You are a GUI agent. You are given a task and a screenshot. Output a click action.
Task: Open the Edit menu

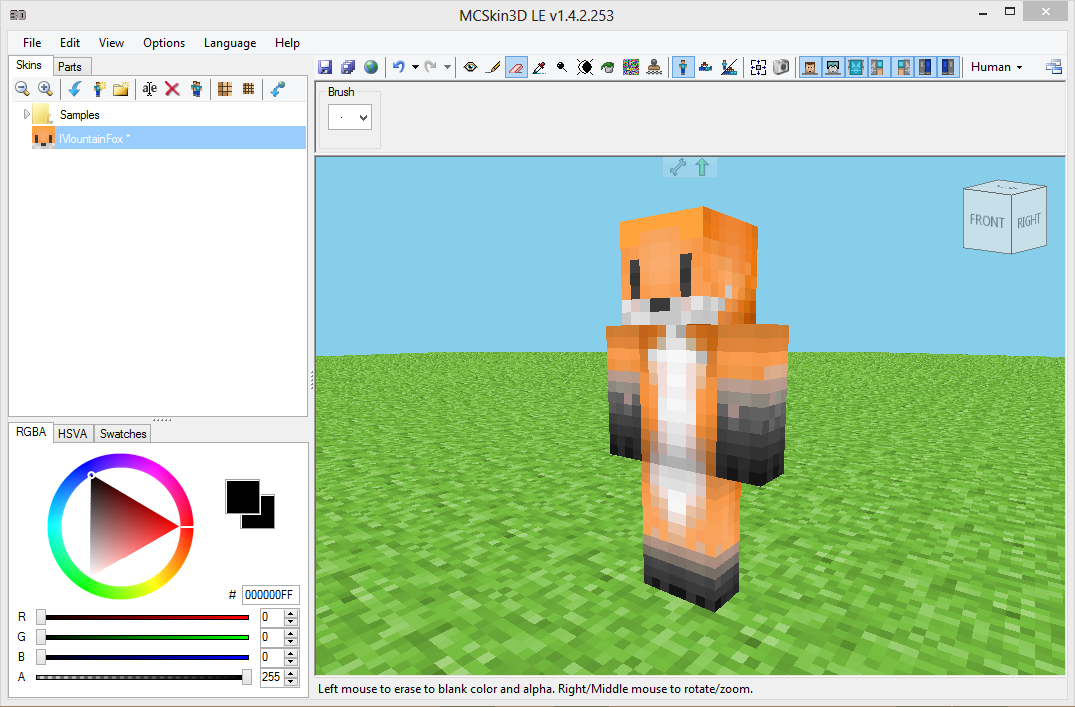coord(69,43)
